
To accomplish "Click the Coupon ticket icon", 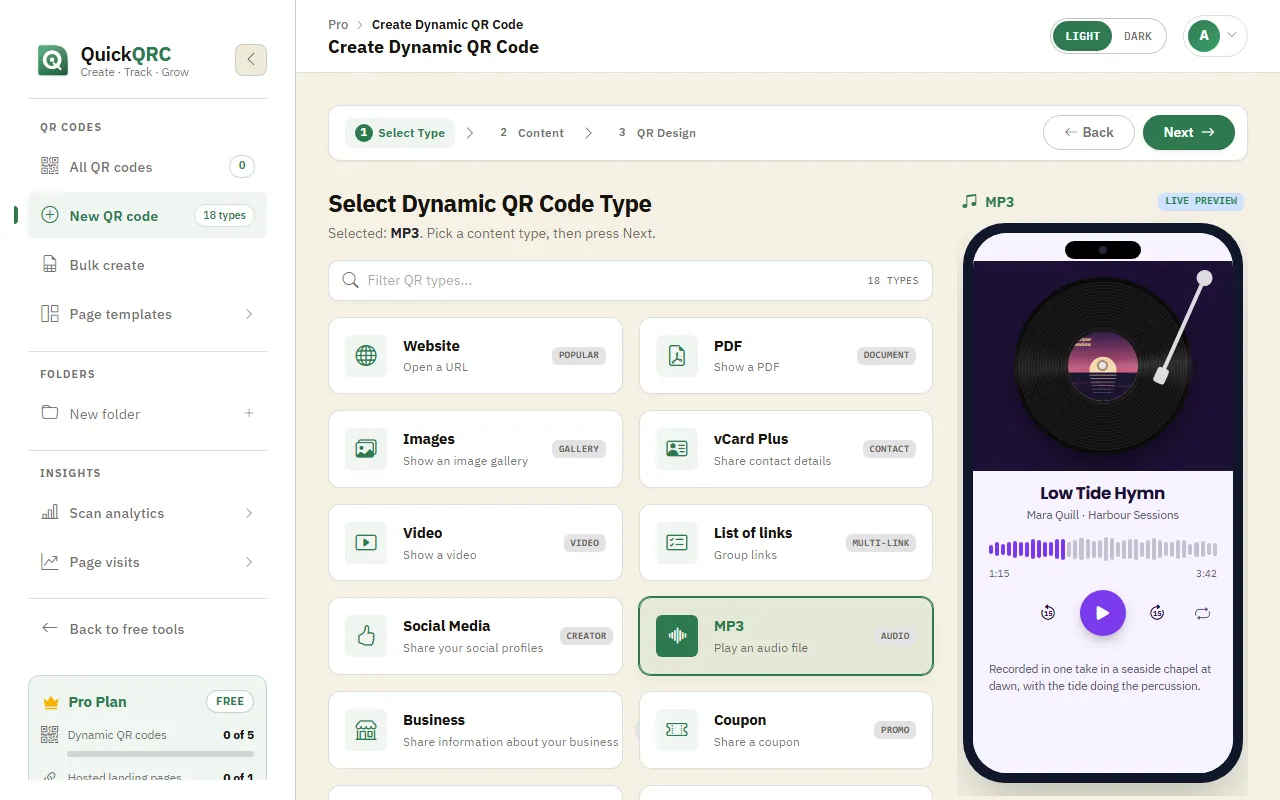I will (x=677, y=730).
